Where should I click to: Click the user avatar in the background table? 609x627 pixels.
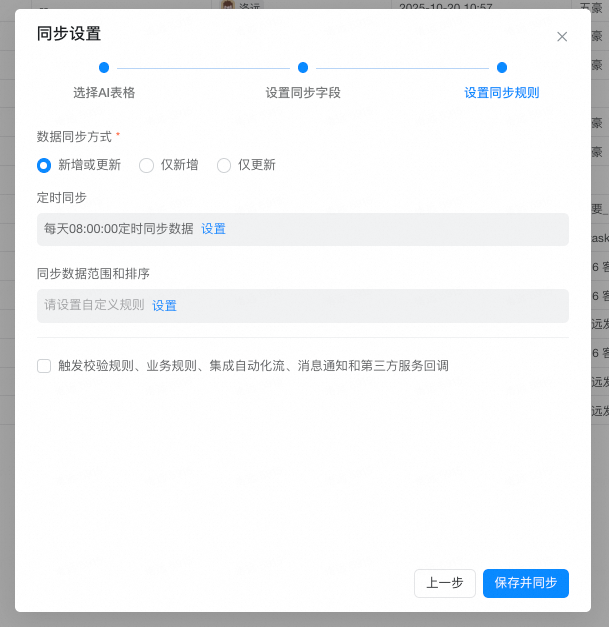[x=227, y=5]
